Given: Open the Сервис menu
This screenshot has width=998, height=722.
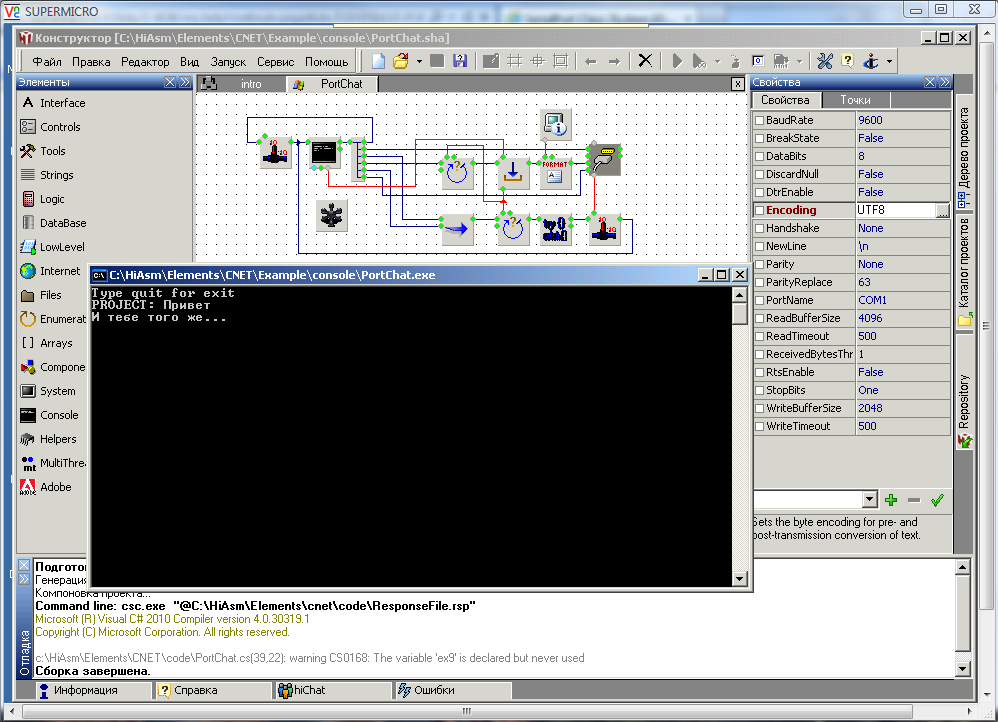Looking at the screenshot, I should [275, 62].
